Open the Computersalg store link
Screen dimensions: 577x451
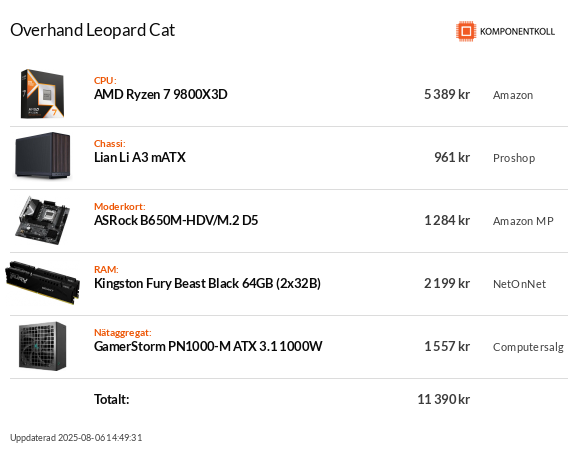(x=528, y=347)
